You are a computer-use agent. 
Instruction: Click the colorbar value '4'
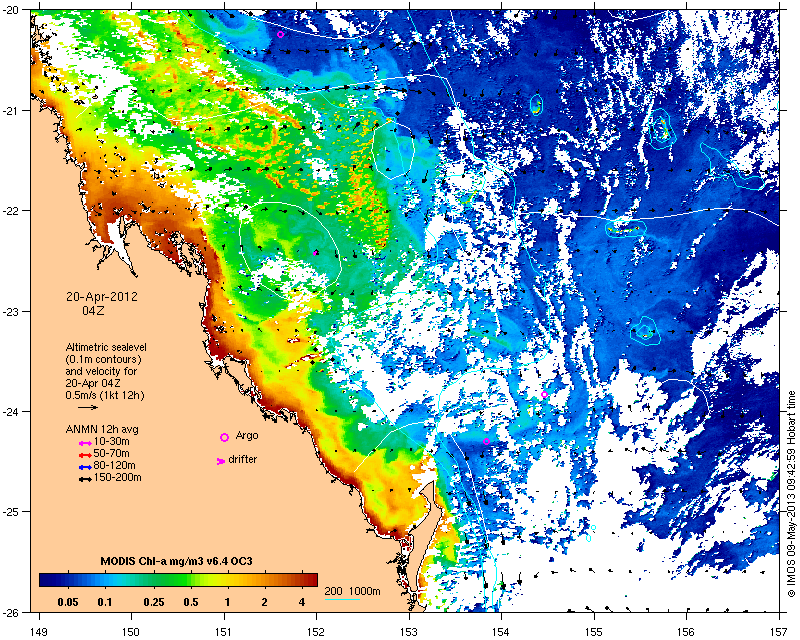pyautogui.click(x=302, y=602)
